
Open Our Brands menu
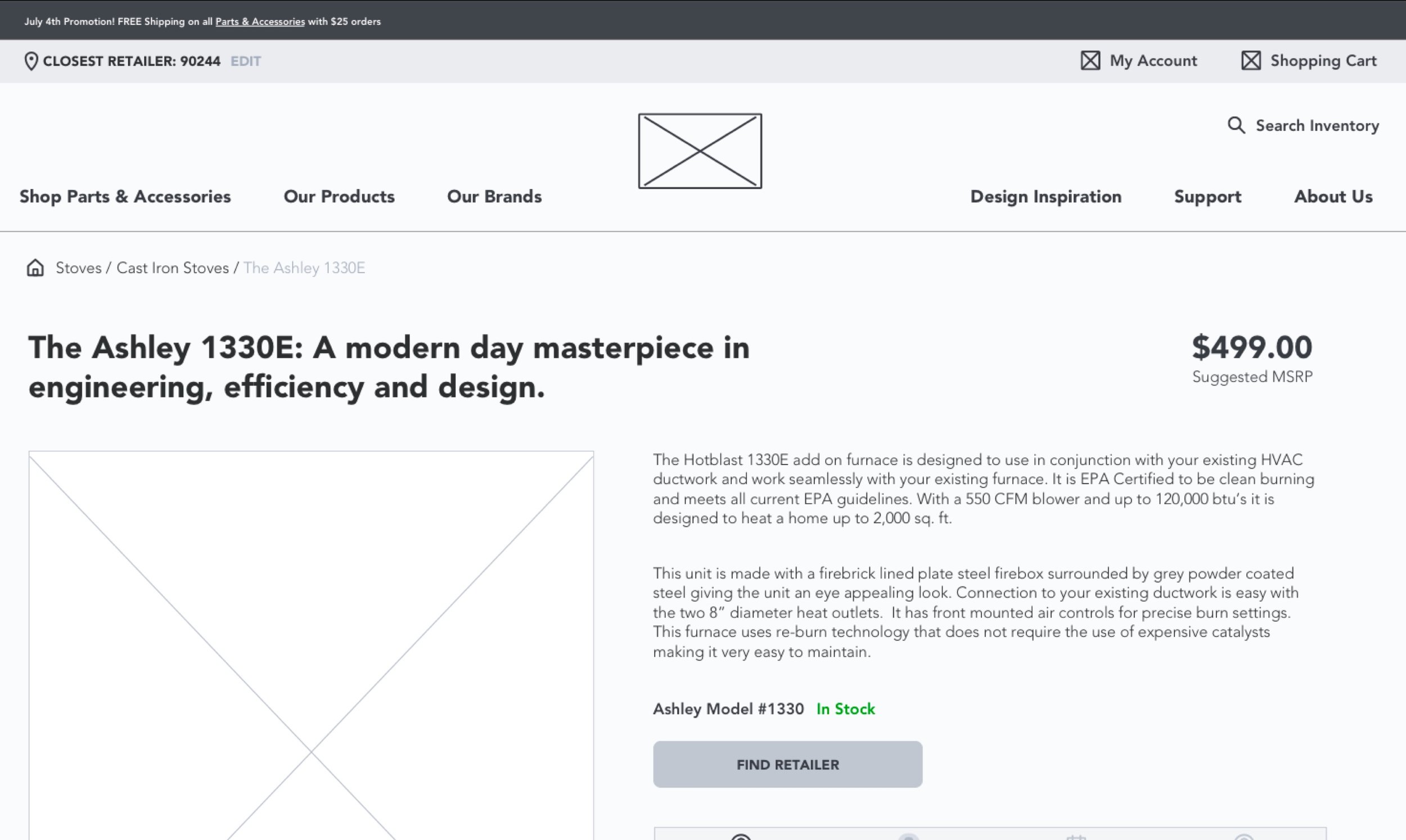[494, 196]
